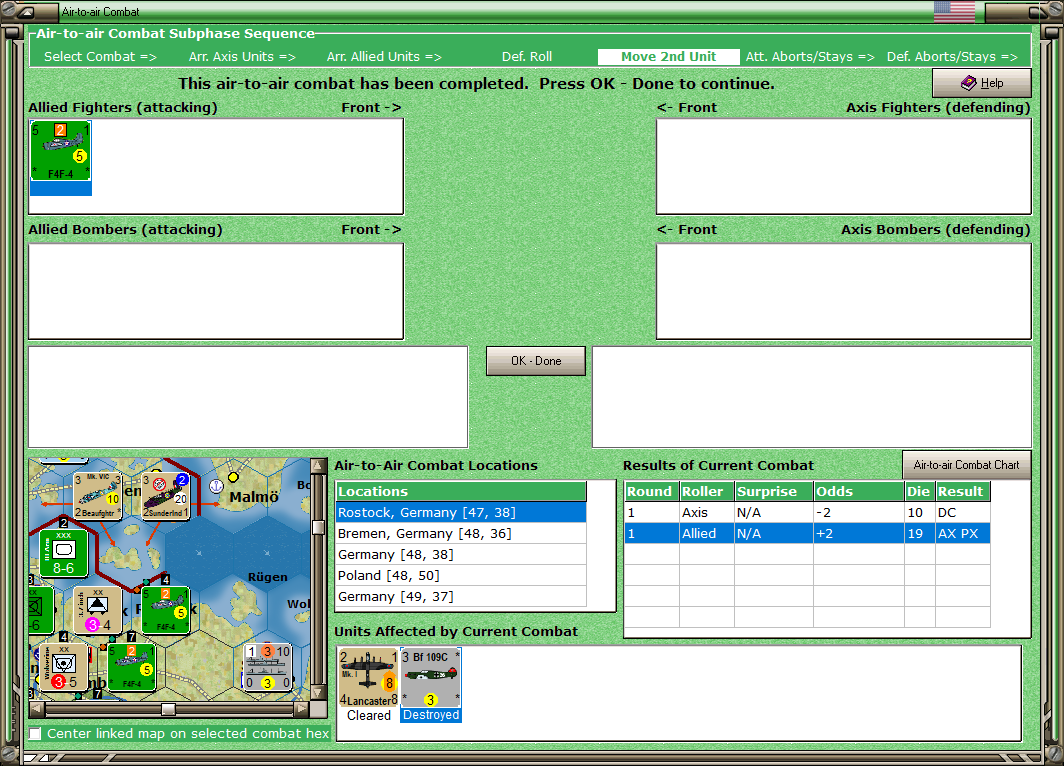The image size is (1064, 766).
Task: Click the AX PX result cell
Action: [962, 533]
